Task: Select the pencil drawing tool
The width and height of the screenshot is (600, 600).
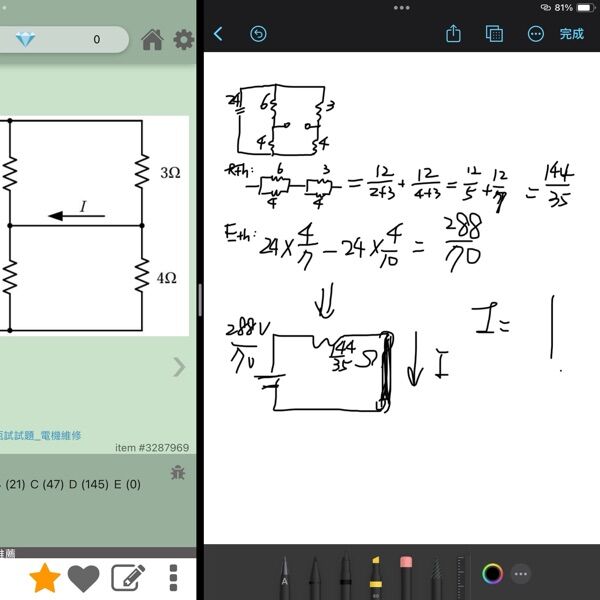Action: (436, 574)
